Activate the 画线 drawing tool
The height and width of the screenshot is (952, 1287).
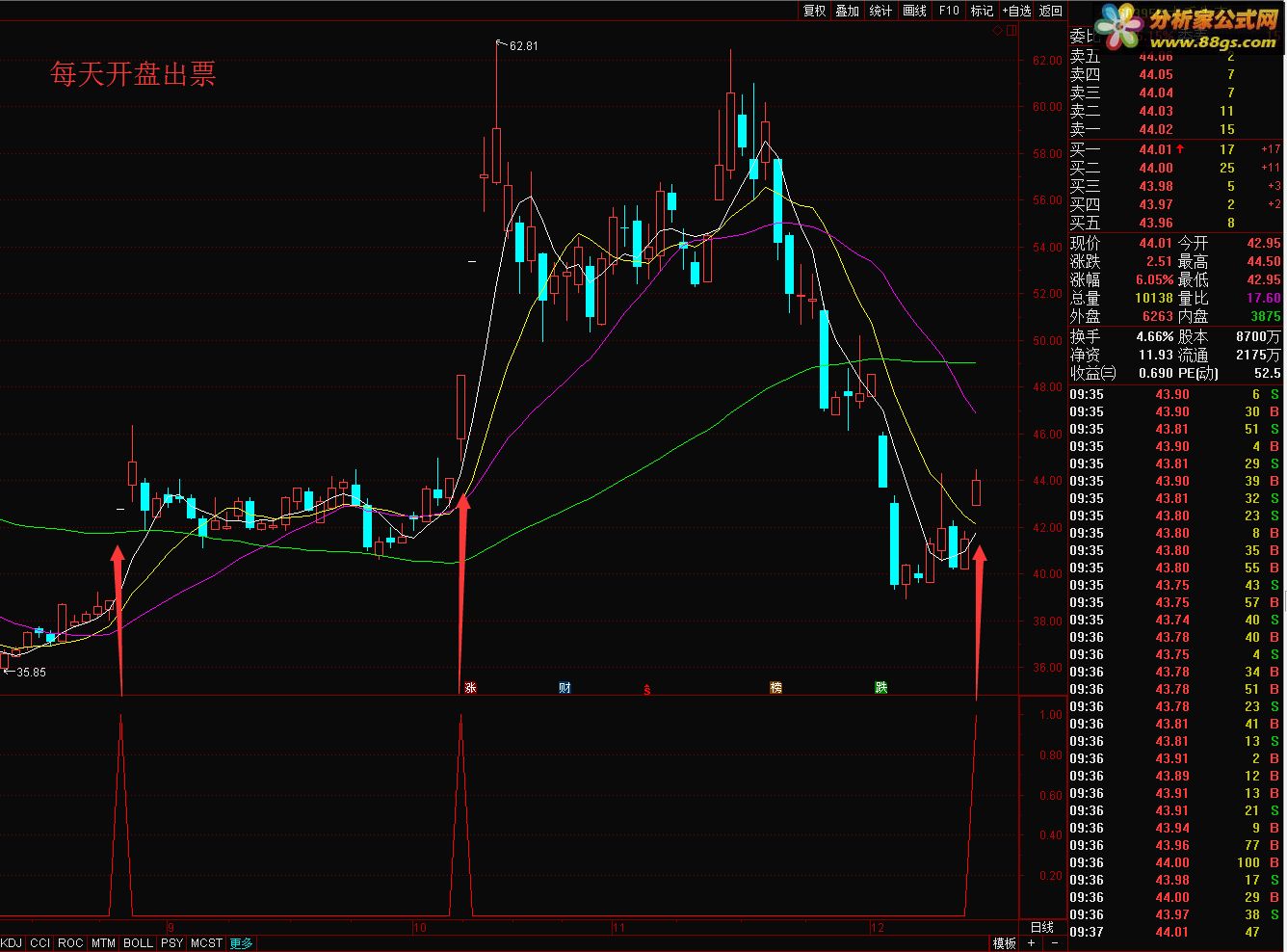pyautogui.click(x=914, y=11)
